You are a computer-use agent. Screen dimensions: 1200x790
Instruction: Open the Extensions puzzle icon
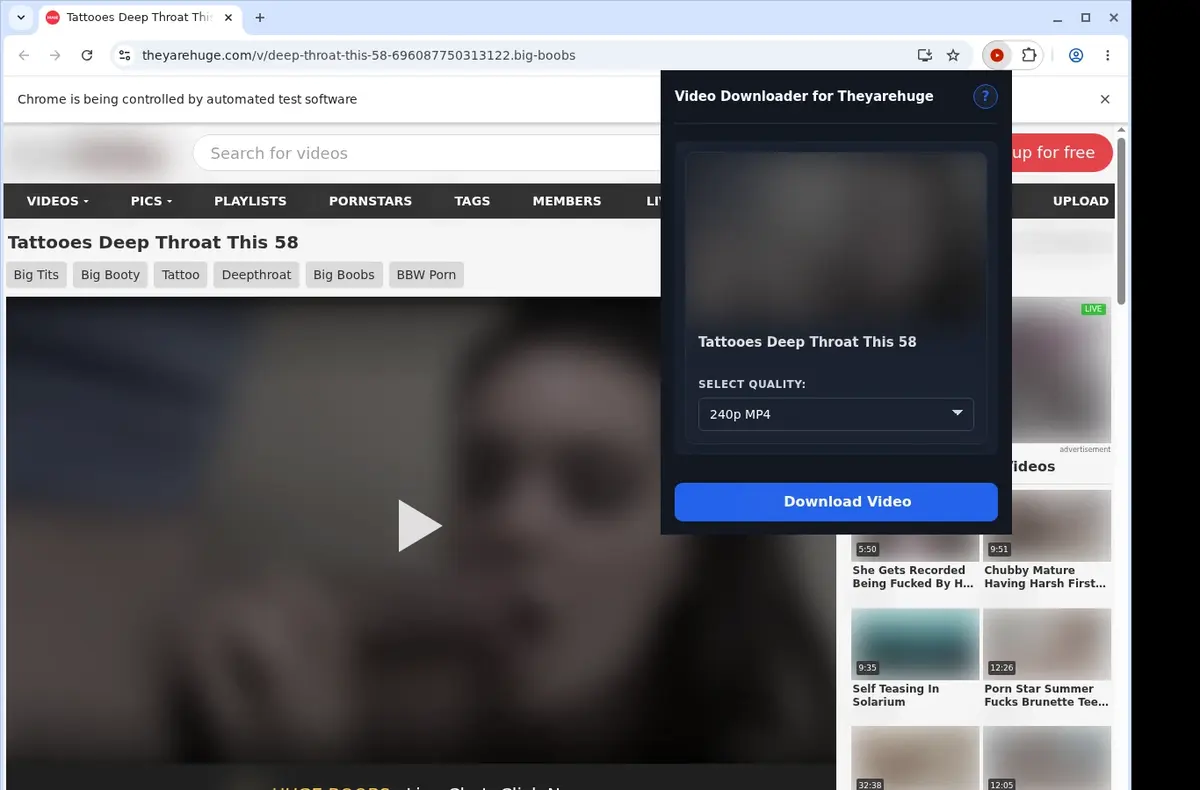[x=1029, y=55]
